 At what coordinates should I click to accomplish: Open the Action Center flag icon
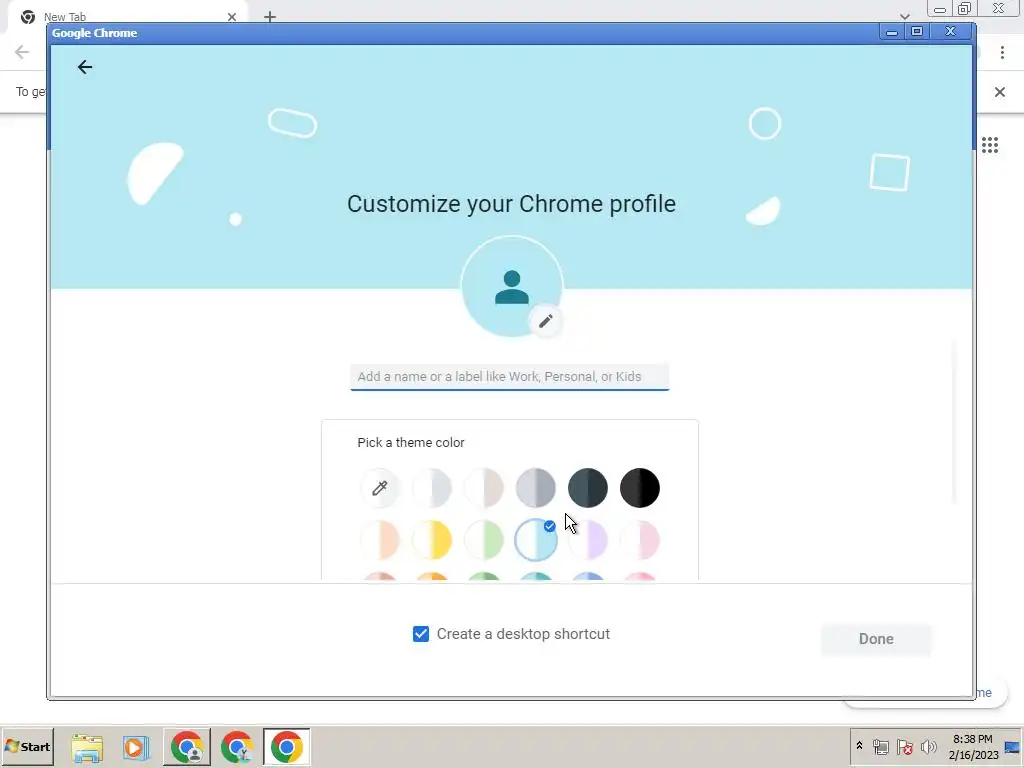tap(904, 746)
